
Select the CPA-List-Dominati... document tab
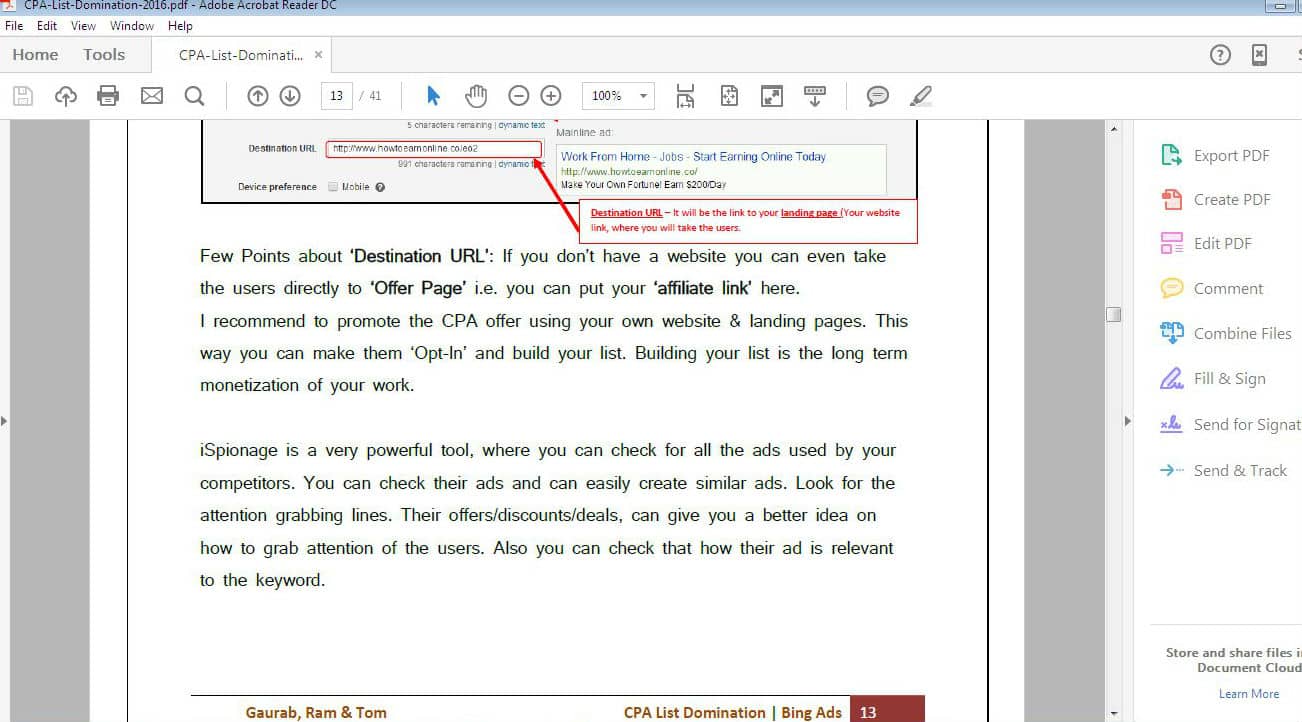(241, 55)
